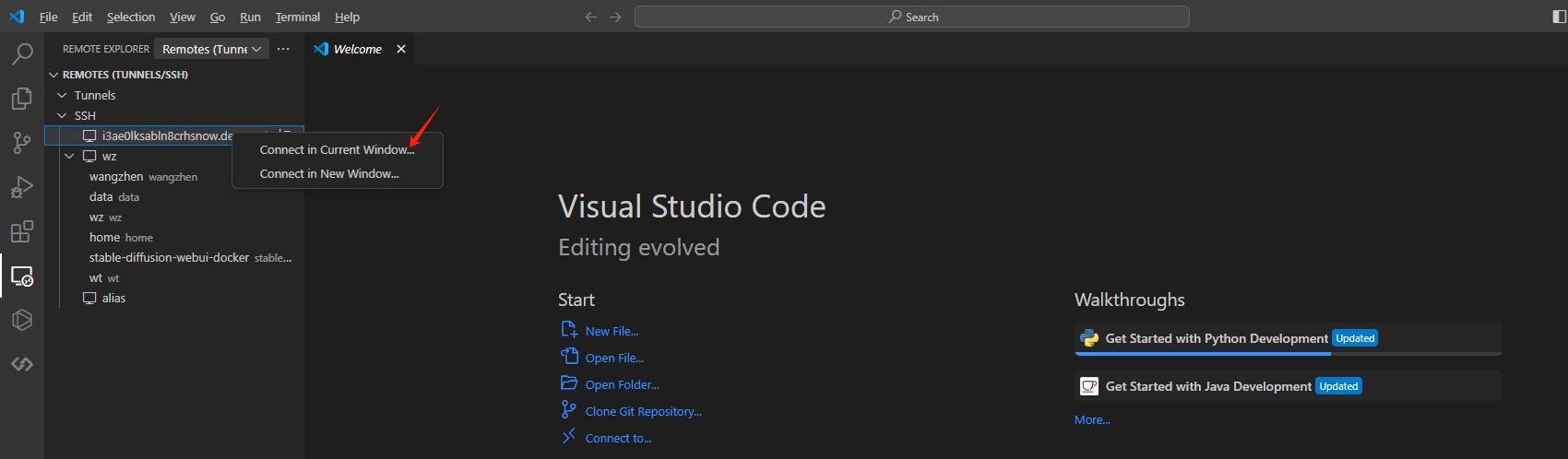This screenshot has width=1568, height=459.
Task: Collapse the REMOTES (TUNNELS/SSH) section
Action: click(x=53, y=75)
